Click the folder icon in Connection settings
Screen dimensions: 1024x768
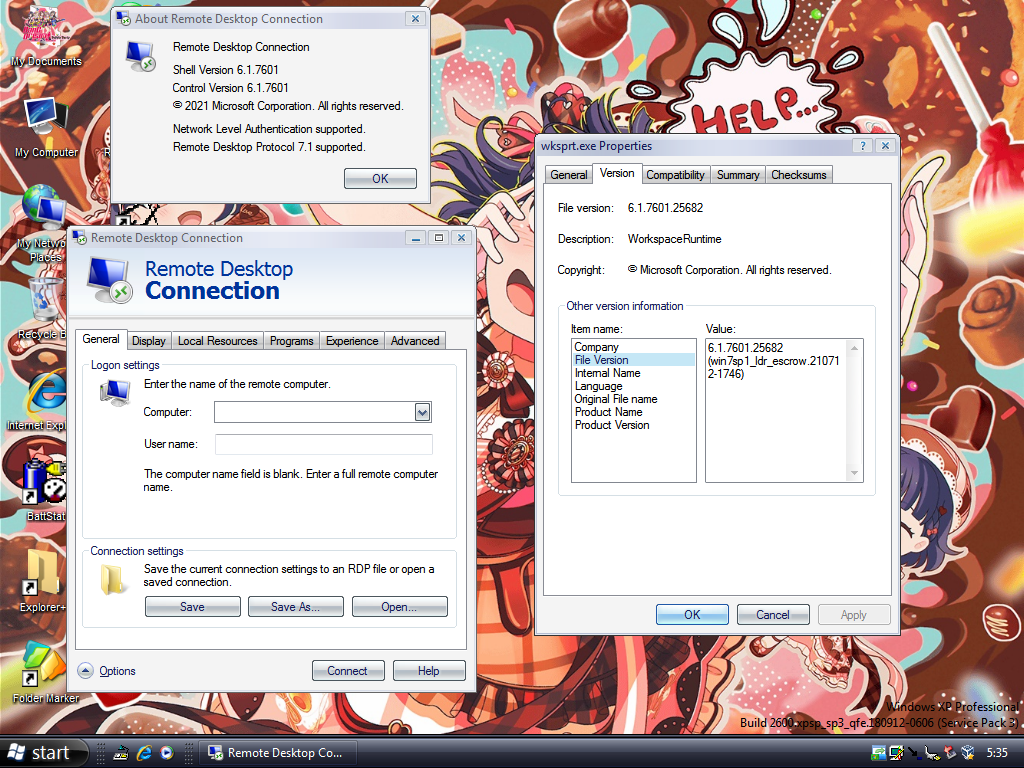tap(112, 579)
